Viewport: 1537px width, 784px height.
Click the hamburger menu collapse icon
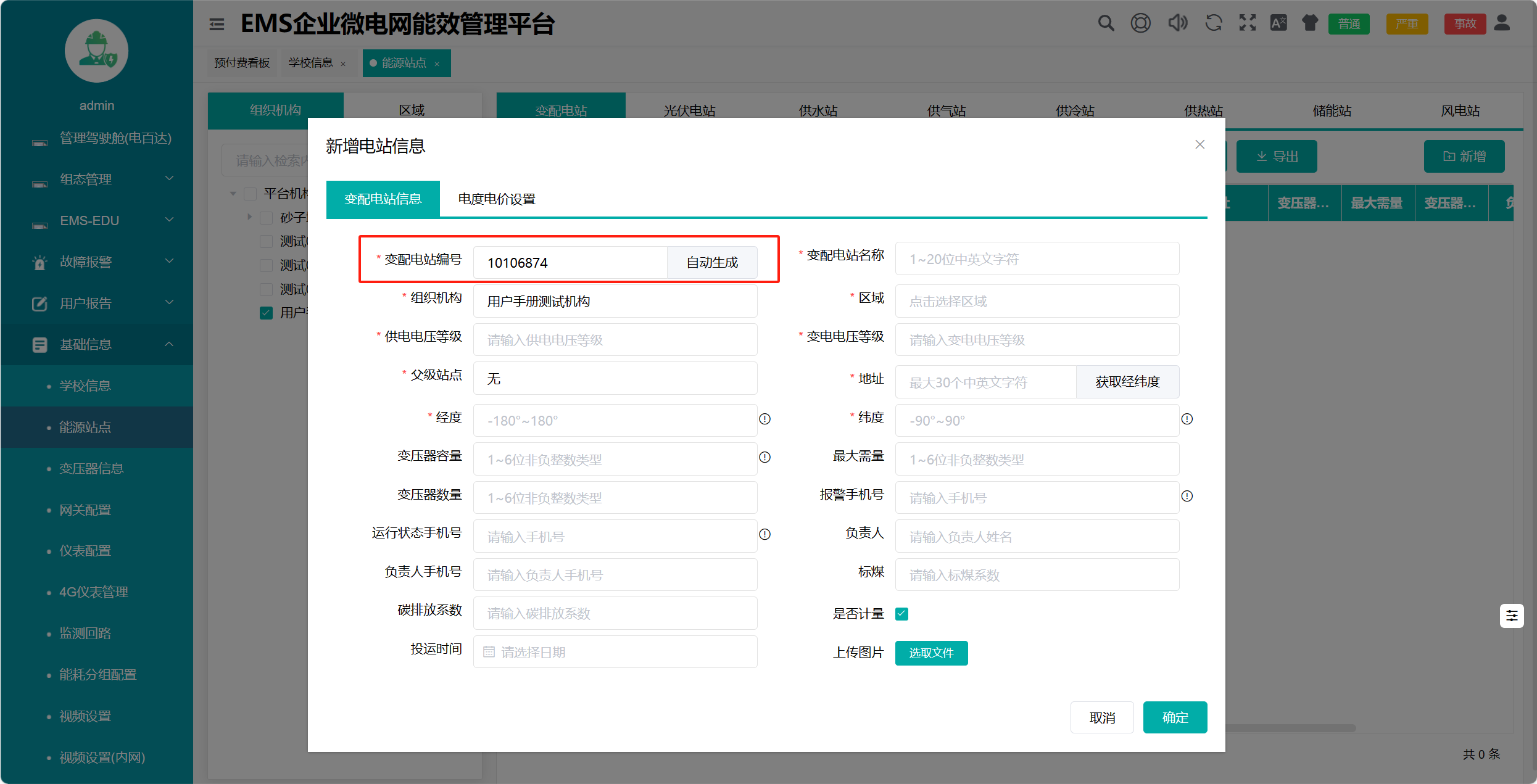(217, 24)
